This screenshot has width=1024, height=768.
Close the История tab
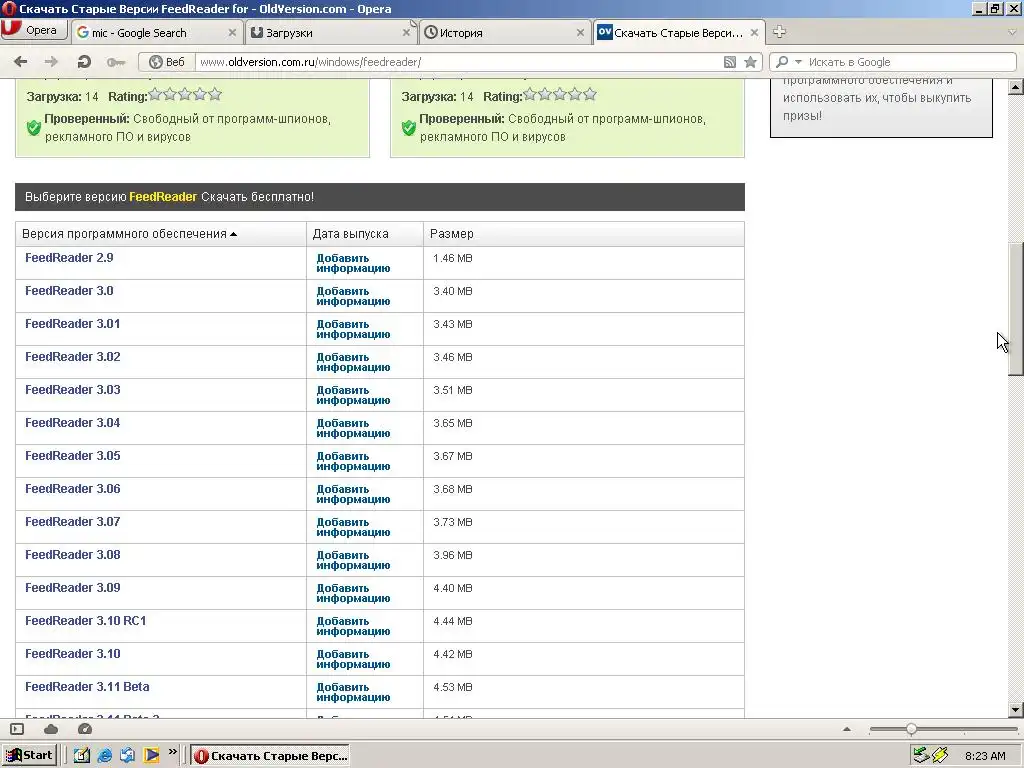click(x=581, y=33)
